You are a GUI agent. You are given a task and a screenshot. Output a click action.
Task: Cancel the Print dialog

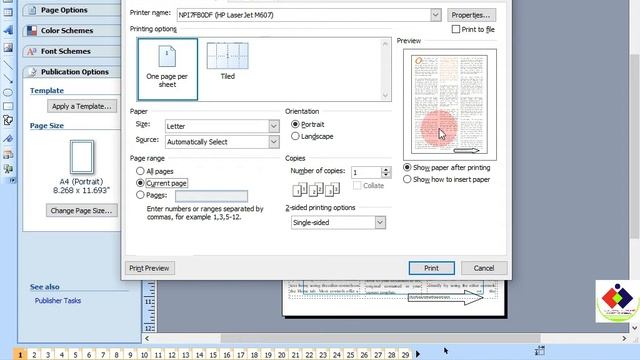[x=484, y=268]
